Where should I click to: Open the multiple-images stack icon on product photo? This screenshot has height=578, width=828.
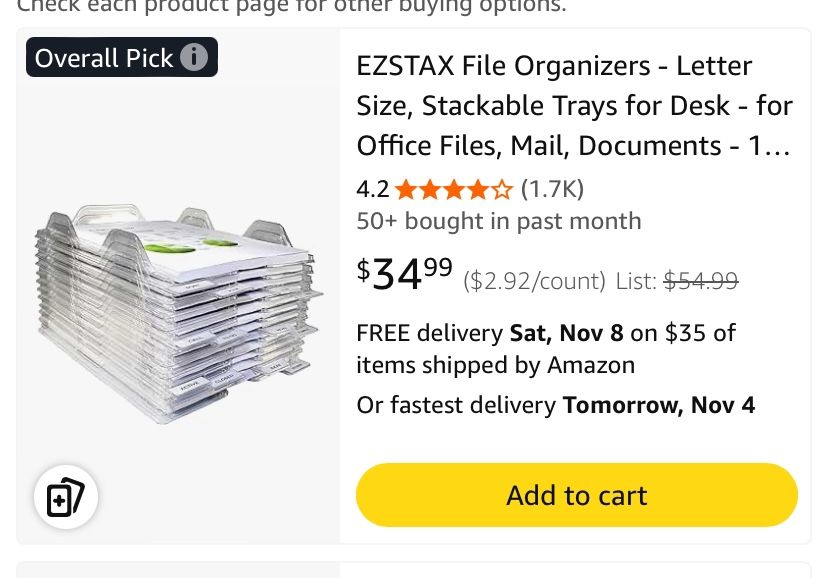tap(65, 496)
